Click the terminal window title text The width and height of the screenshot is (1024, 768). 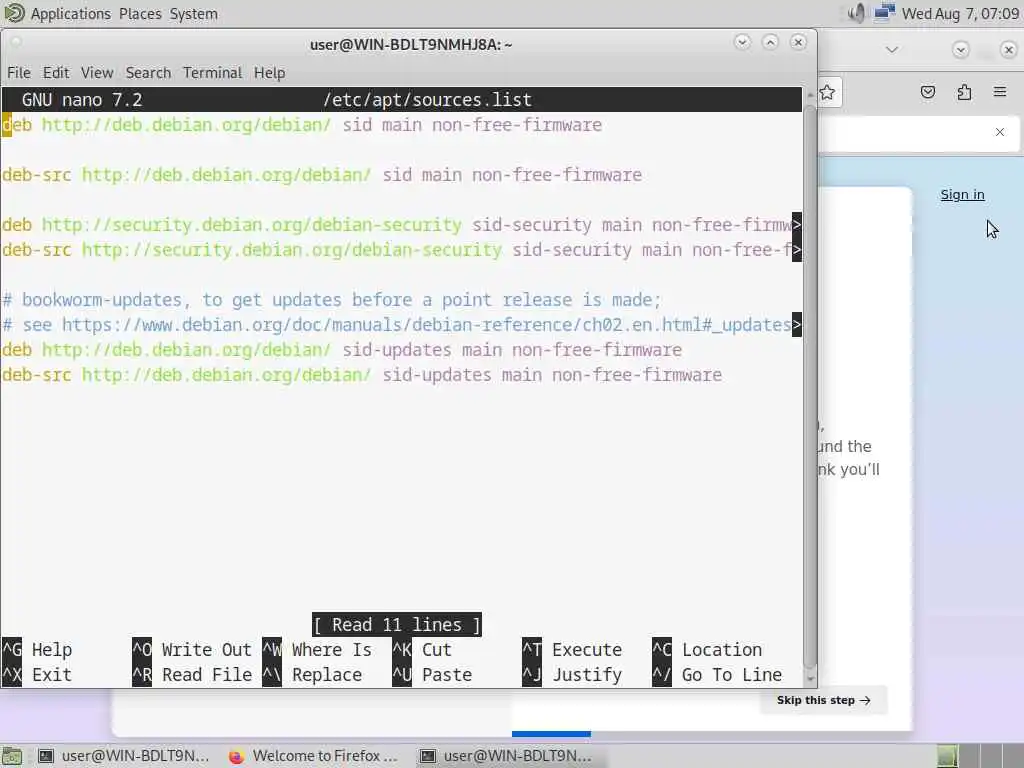411,44
